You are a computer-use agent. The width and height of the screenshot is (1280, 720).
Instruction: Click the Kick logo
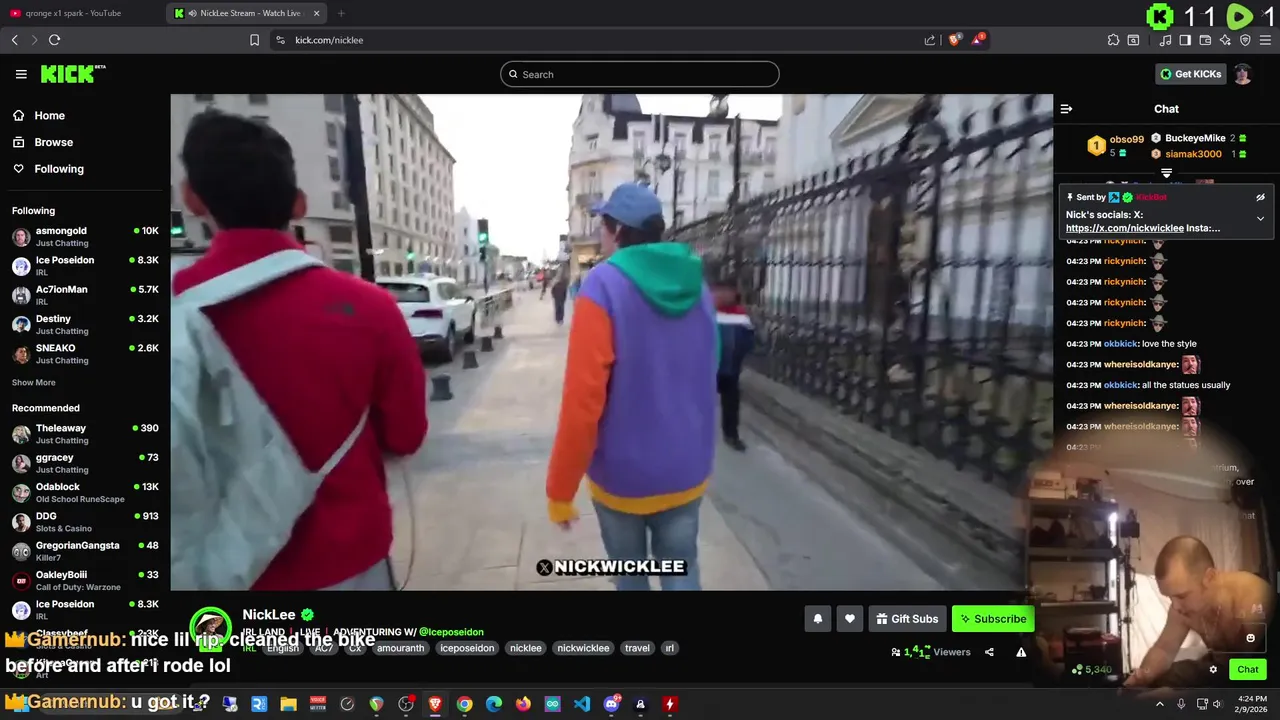click(x=72, y=74)
